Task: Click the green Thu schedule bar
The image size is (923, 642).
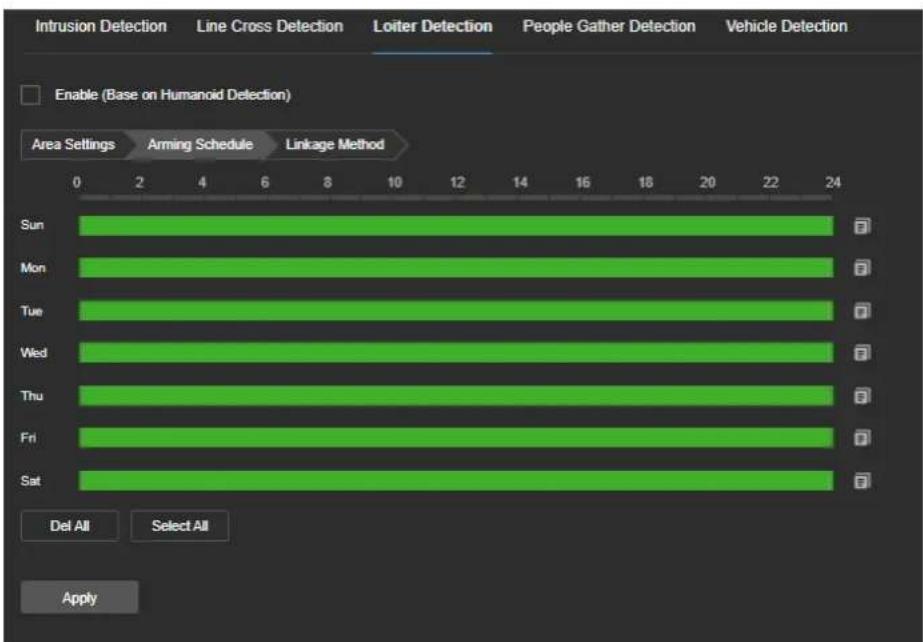Action: pyautogui.click(x=456, y=396)
